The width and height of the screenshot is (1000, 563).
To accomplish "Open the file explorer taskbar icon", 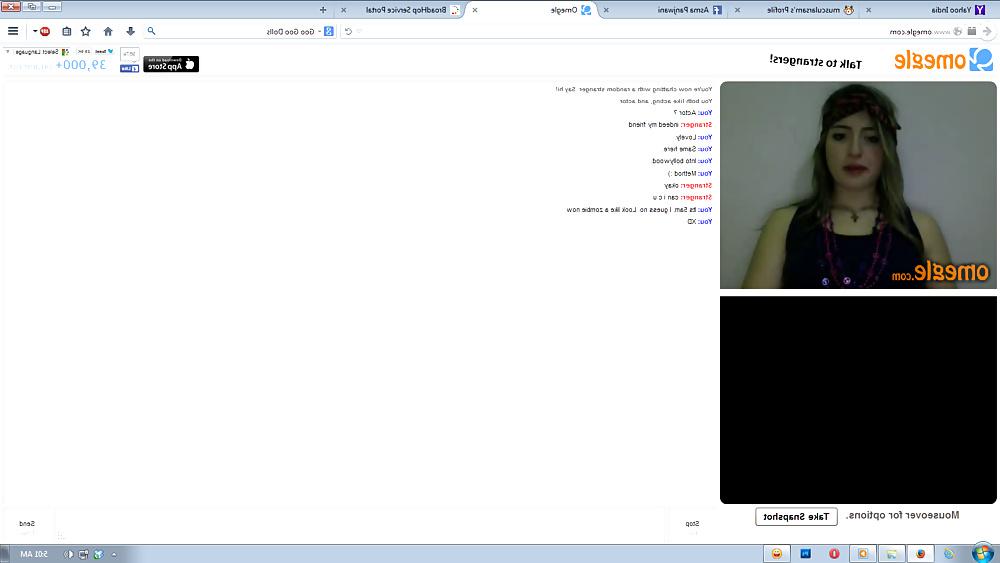I will (x=892, y=553).
